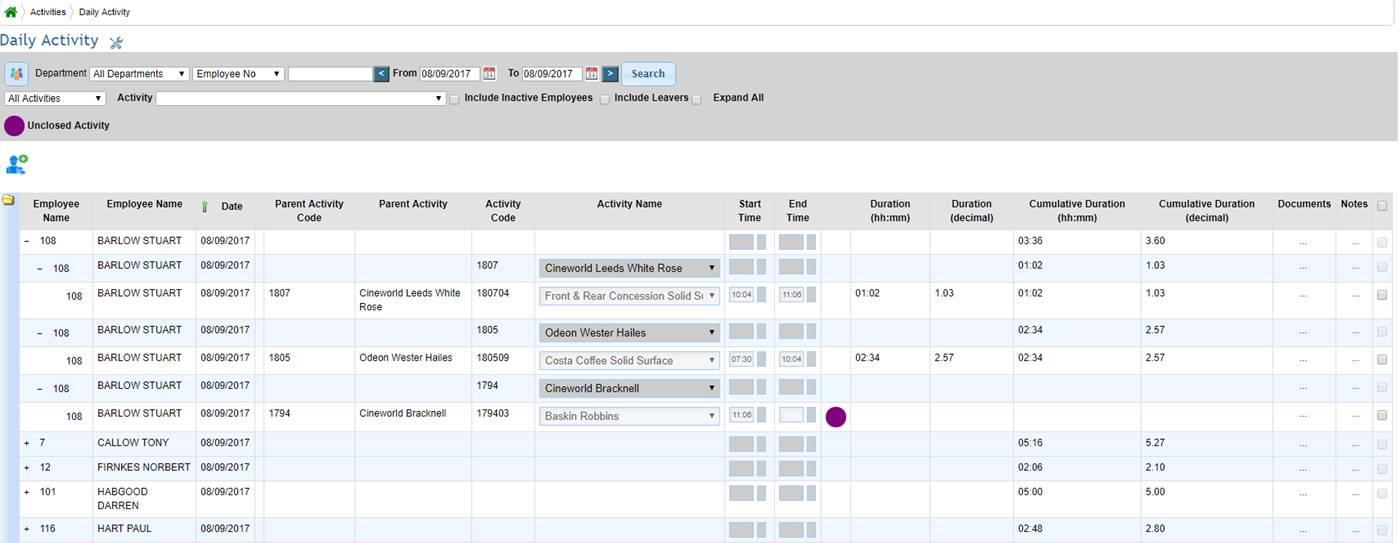Sort by the Date column header
This screenshot has width=1400, height=543.
click(x=231, y=206)
